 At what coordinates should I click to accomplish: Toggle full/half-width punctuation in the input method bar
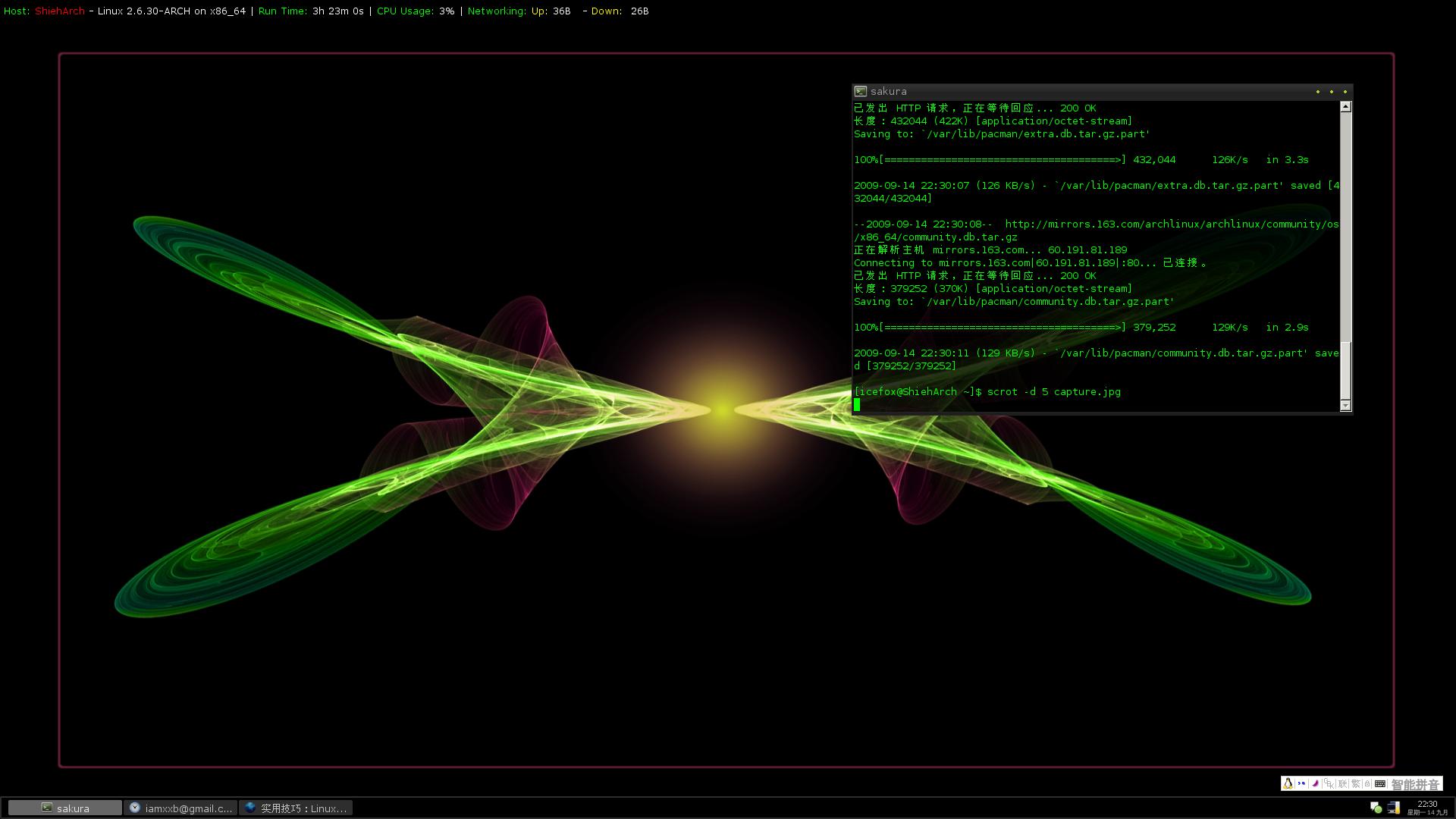[x=1301, y=783]
